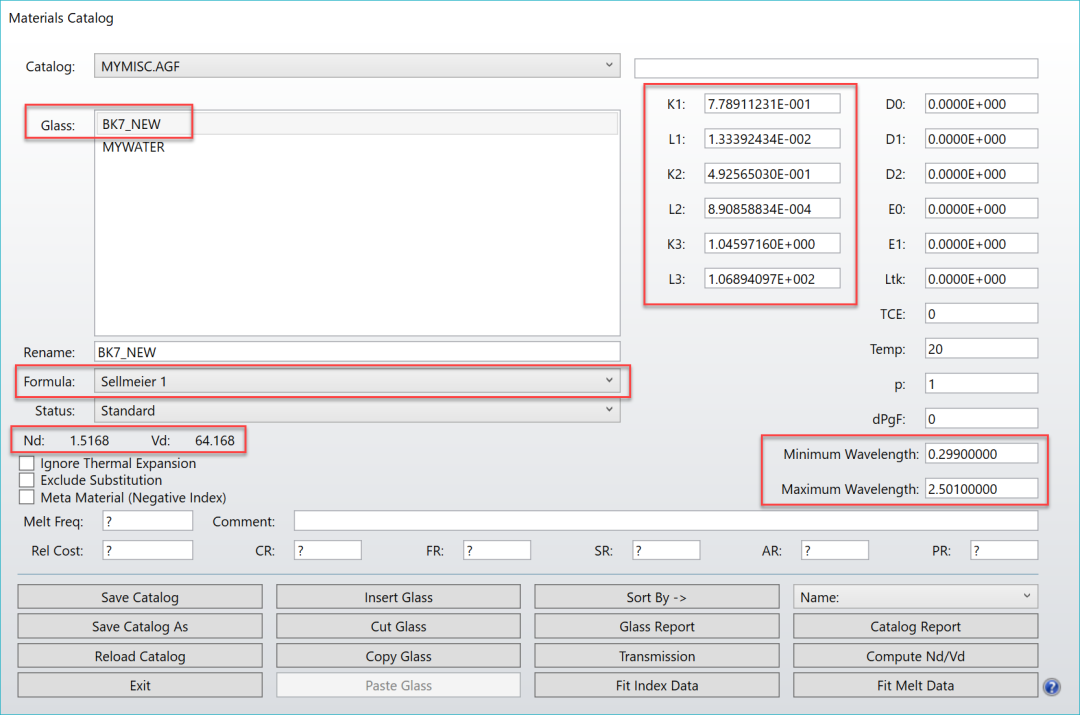1080x715 pixels.
Task: Click Save Catalog As button
Action: point(140,627)
